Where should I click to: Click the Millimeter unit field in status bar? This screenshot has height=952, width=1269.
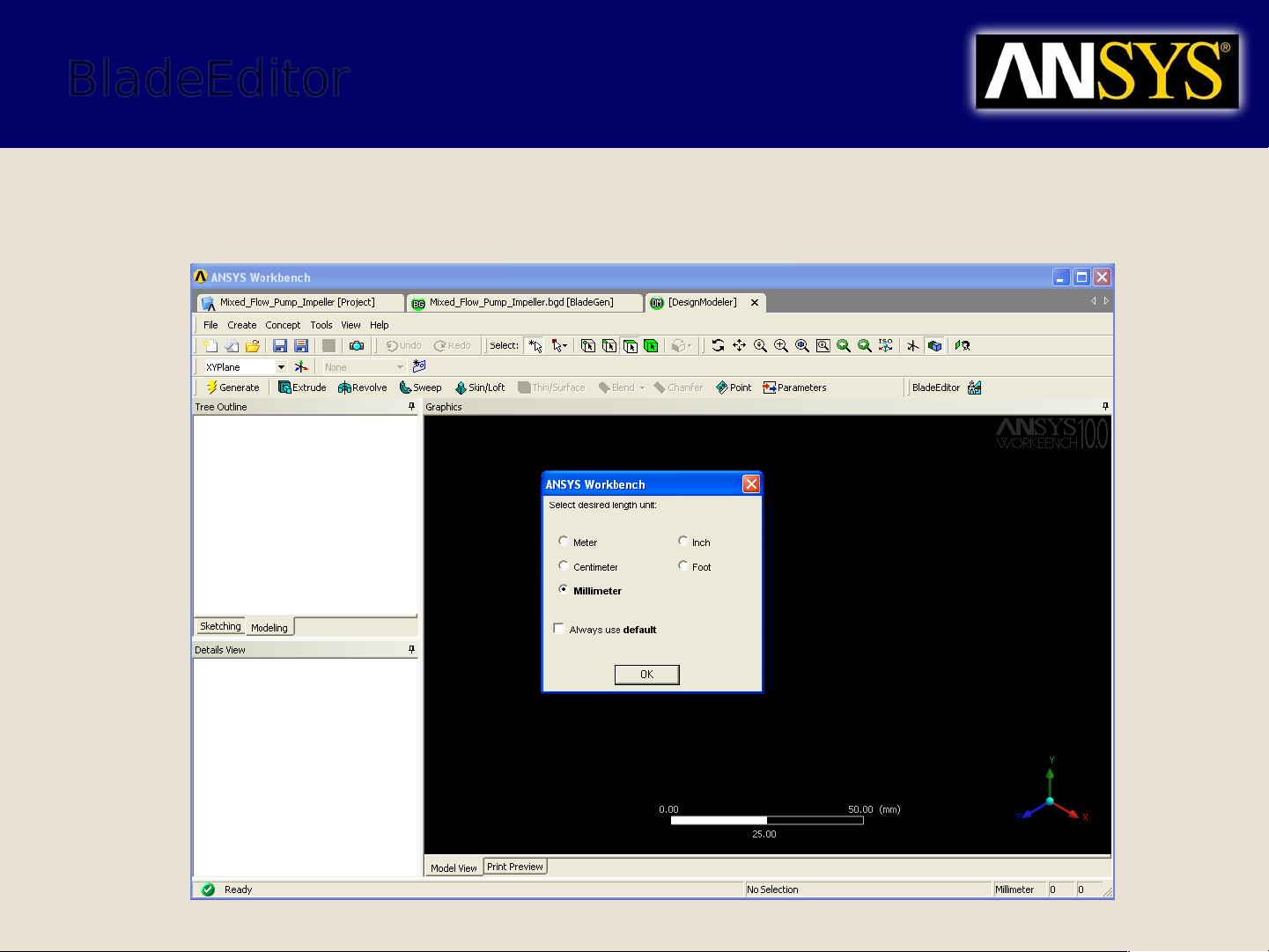coord(1014,889)
